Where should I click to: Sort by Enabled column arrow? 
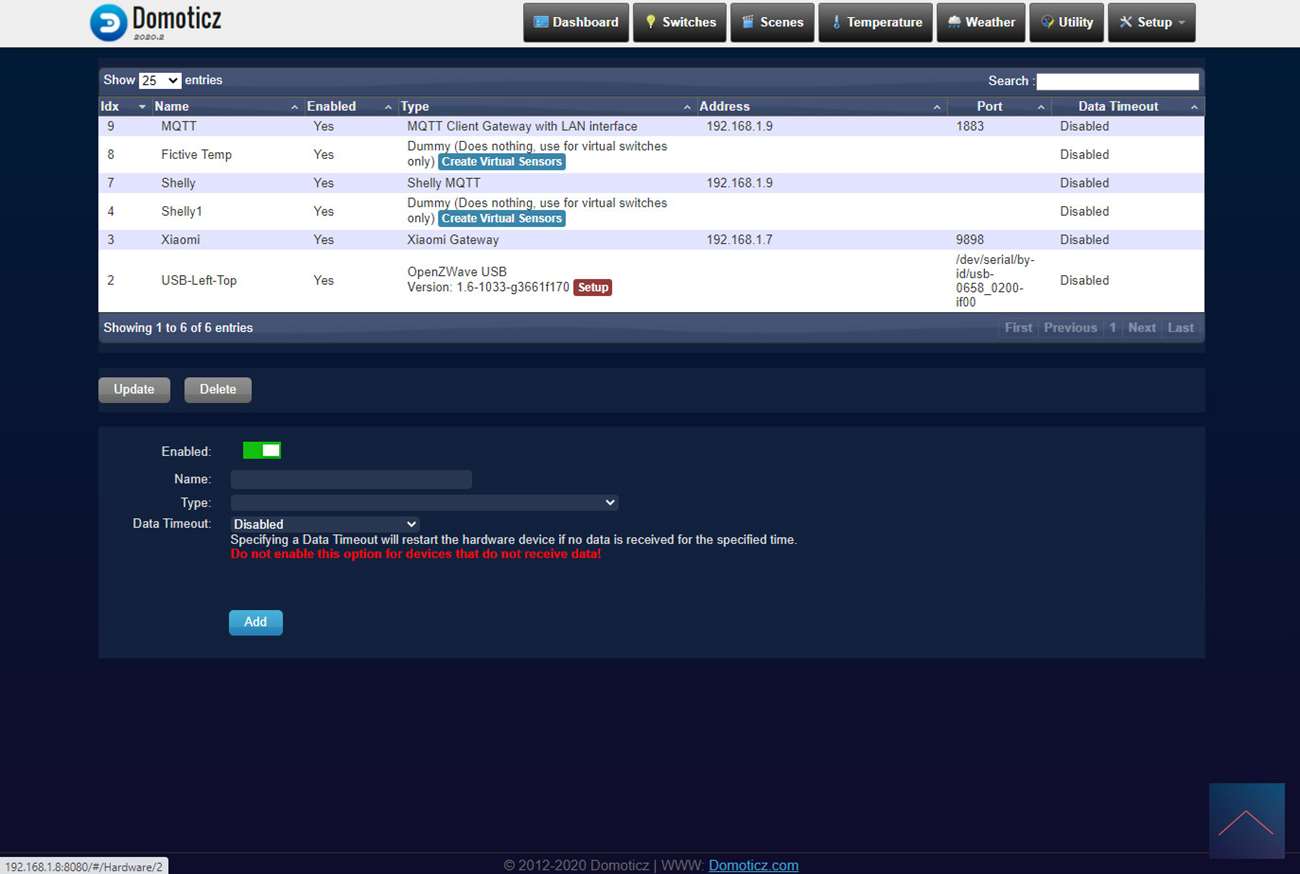click(x=388, y=107)
